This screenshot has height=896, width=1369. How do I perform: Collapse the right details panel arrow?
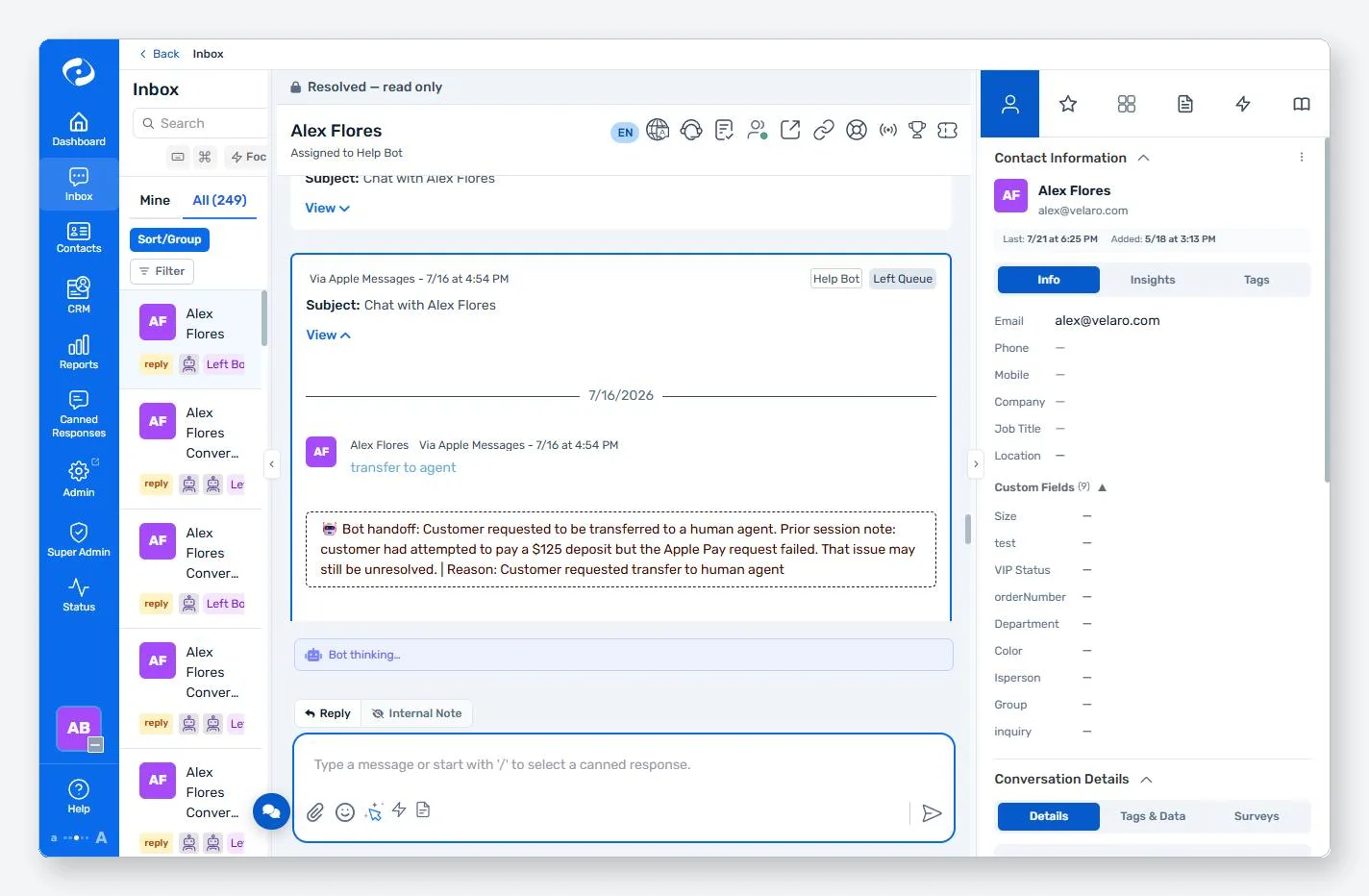pos(976,464)
